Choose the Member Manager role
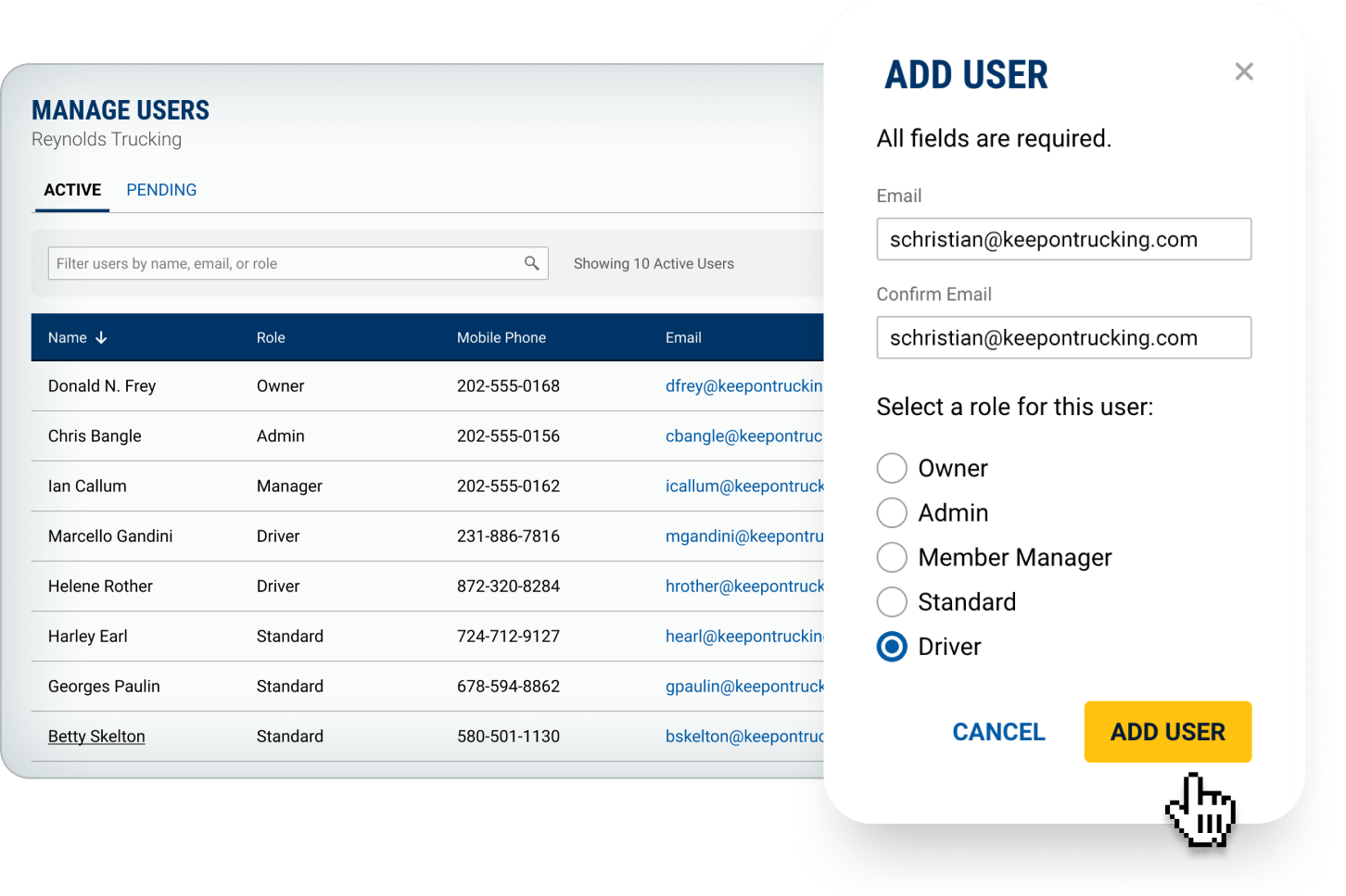This screenshot has width=1346, height=896. [x=891, y=557]
